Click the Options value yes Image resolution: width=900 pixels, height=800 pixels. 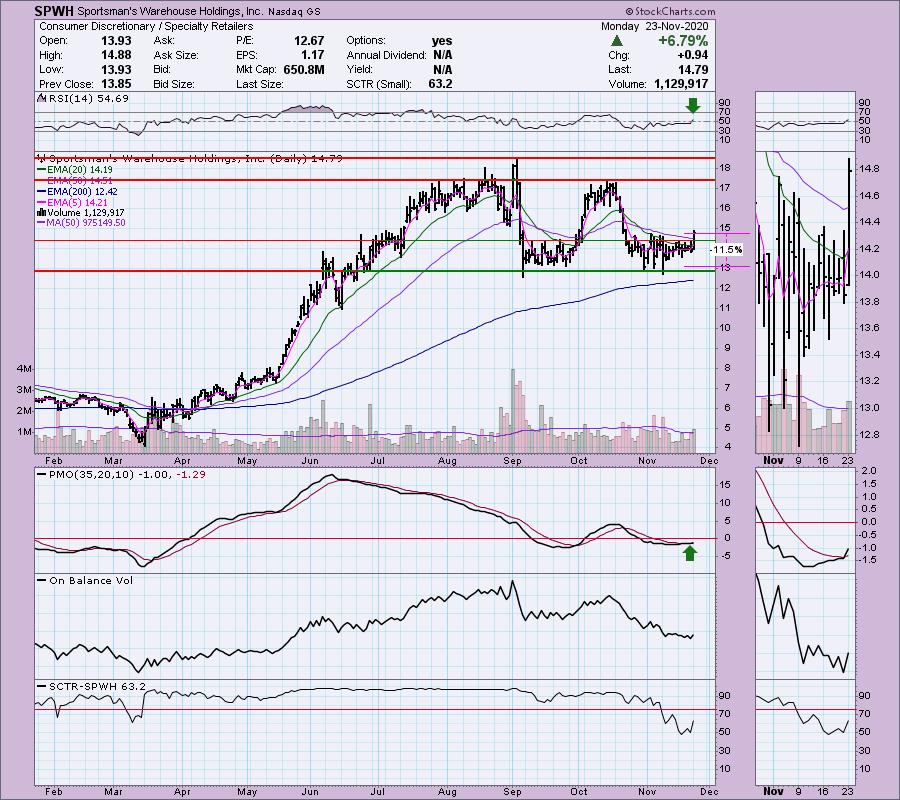click(442, 41)
